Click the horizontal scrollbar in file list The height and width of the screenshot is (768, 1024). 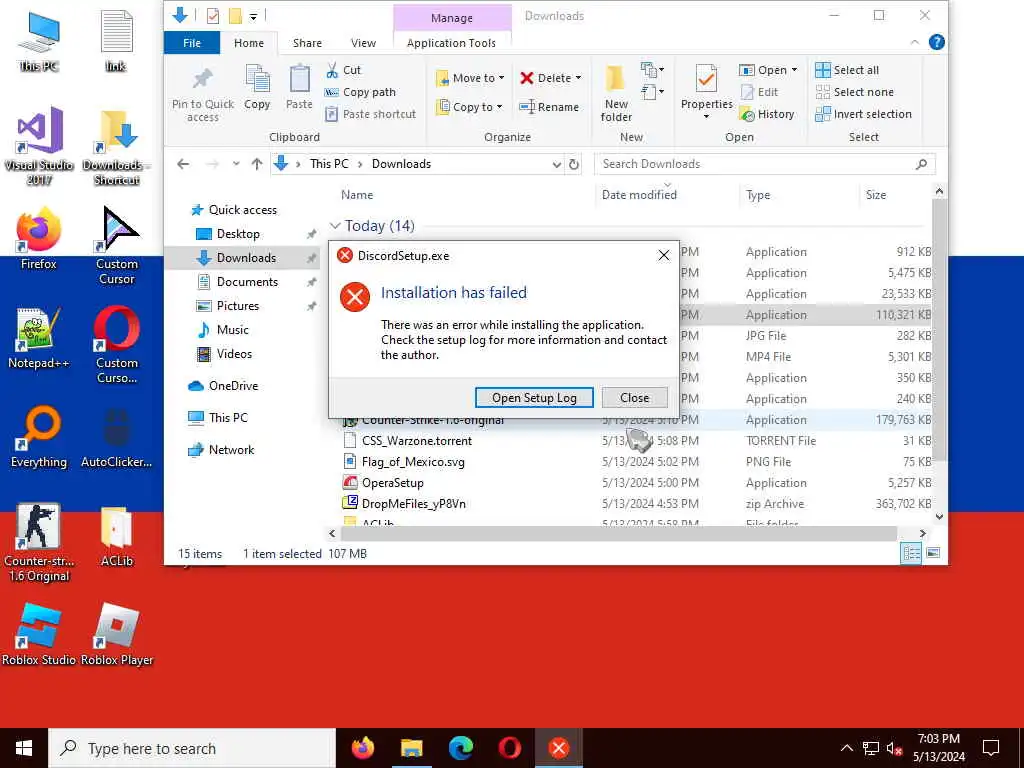[618, 534]
